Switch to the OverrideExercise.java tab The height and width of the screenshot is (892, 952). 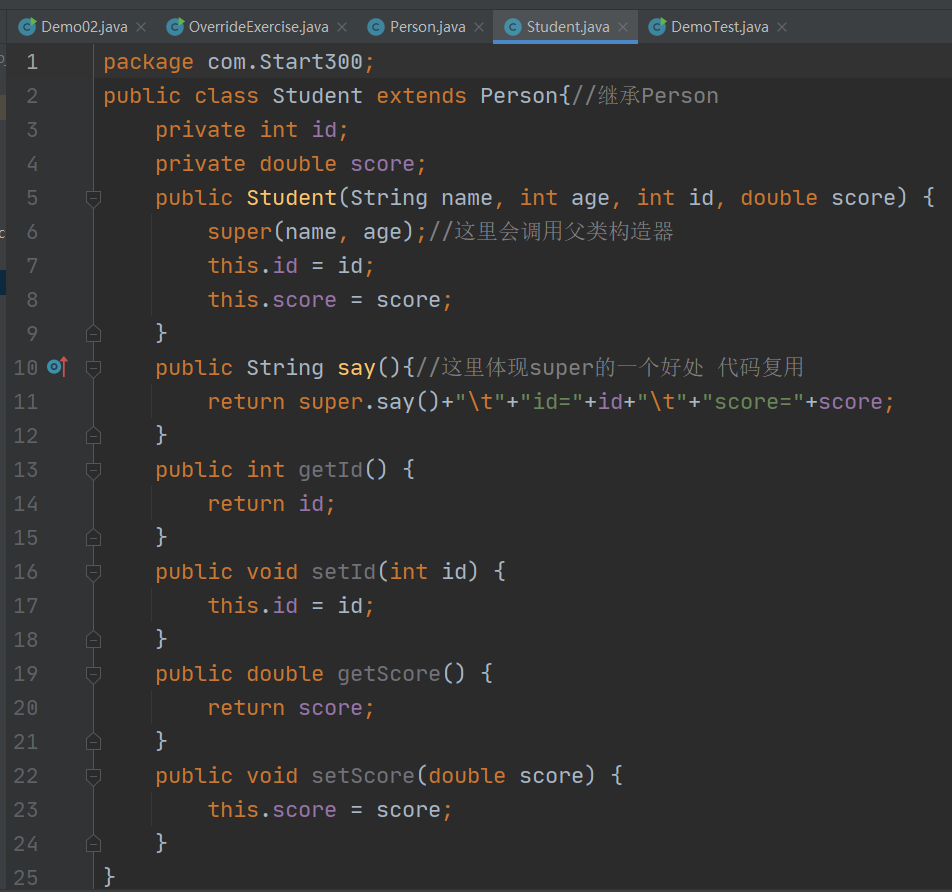(x=258, y=27)
